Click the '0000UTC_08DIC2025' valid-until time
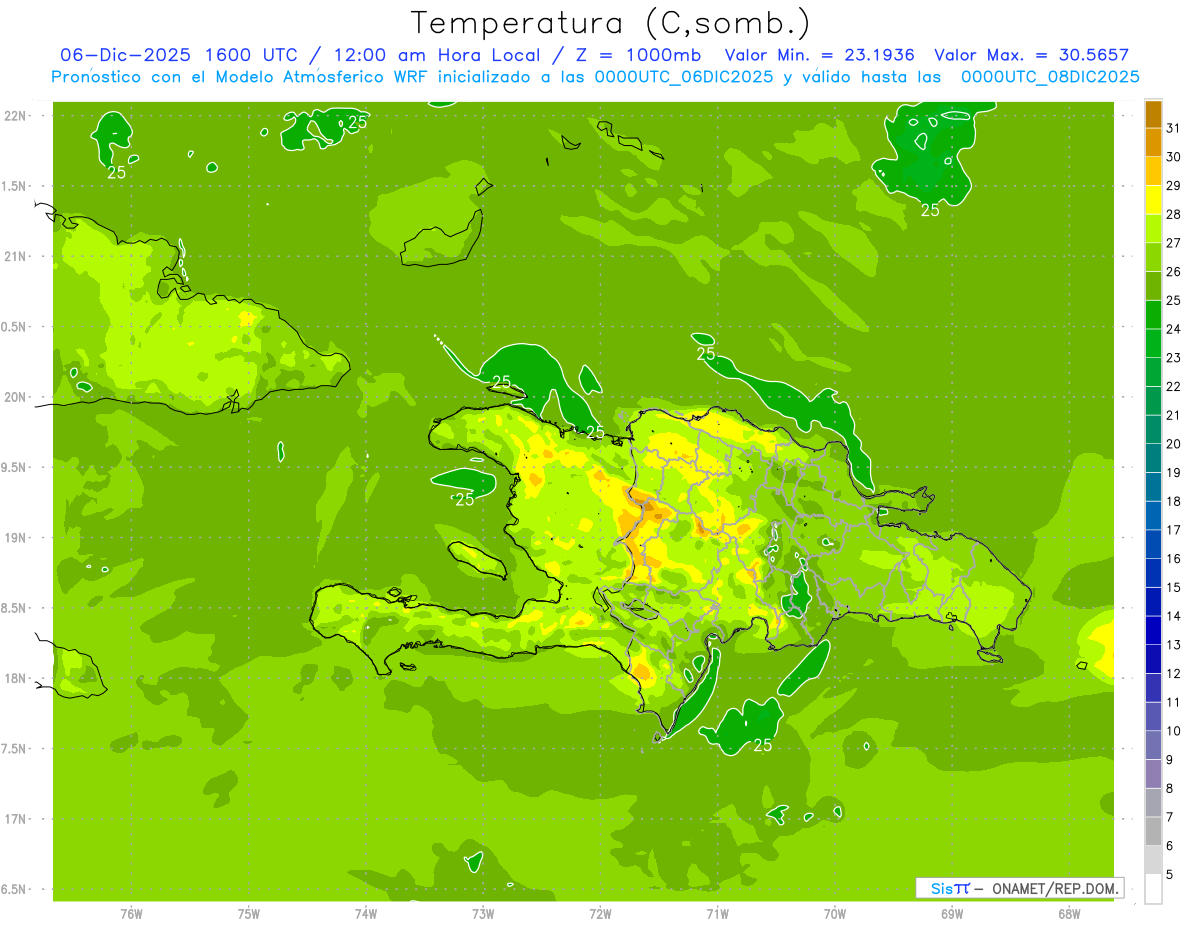Screen dimensions: 1200x927 tap(1050, 77)
